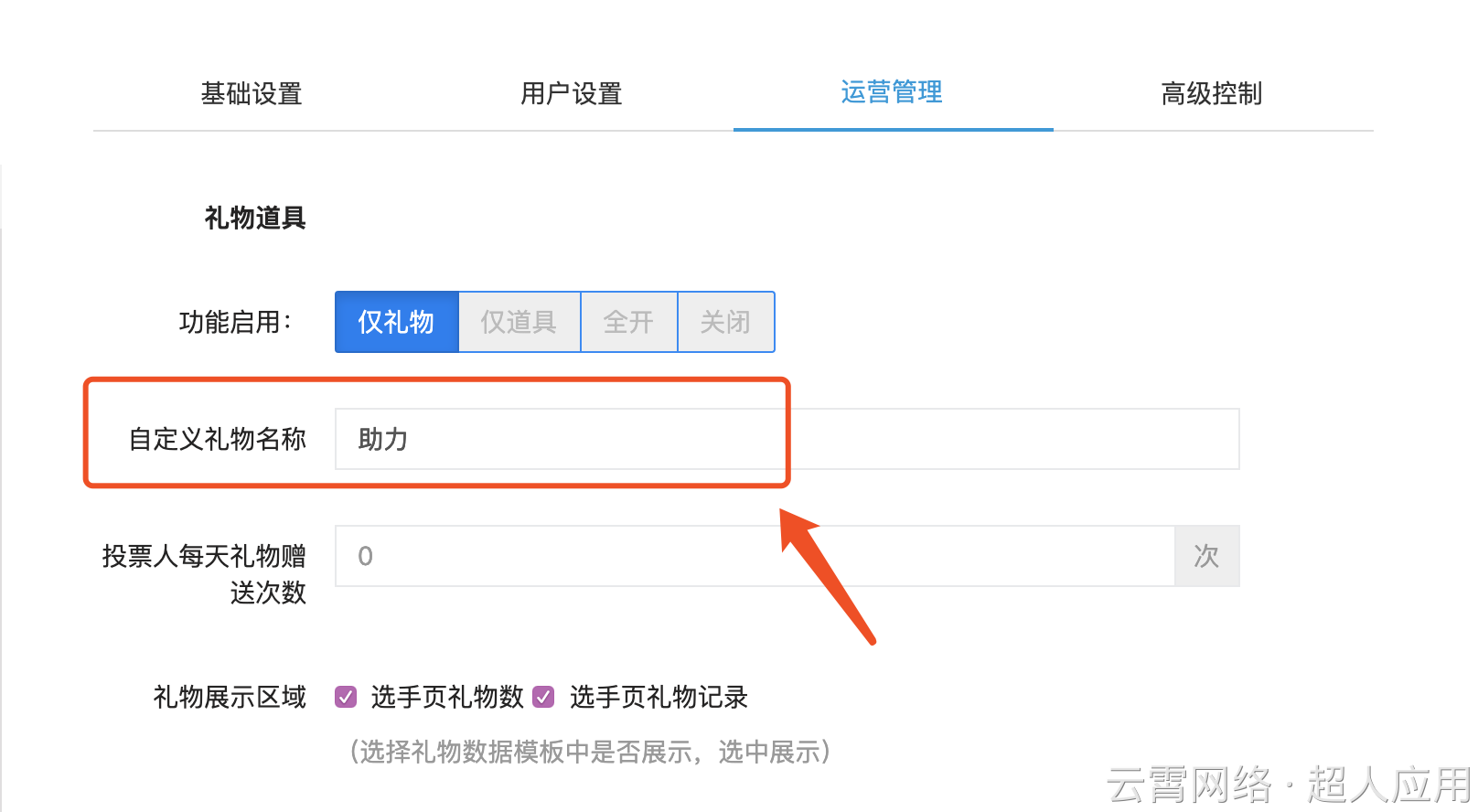This screenshot has height=812, width=1478.
Task: Click the 礼物展示区域 label
Action: (x=230, y=698)
